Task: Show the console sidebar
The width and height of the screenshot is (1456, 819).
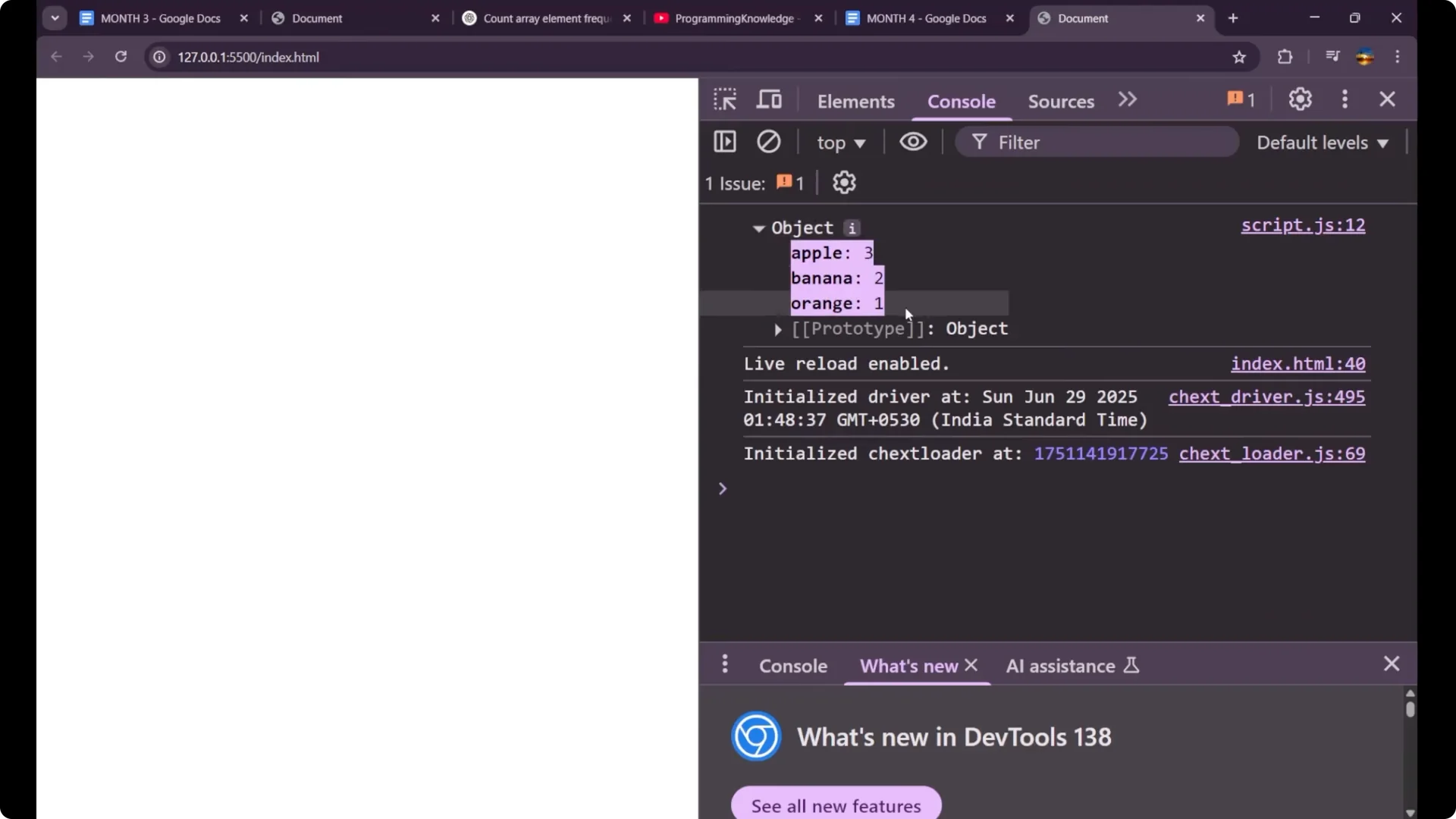Action: point(725,142)
